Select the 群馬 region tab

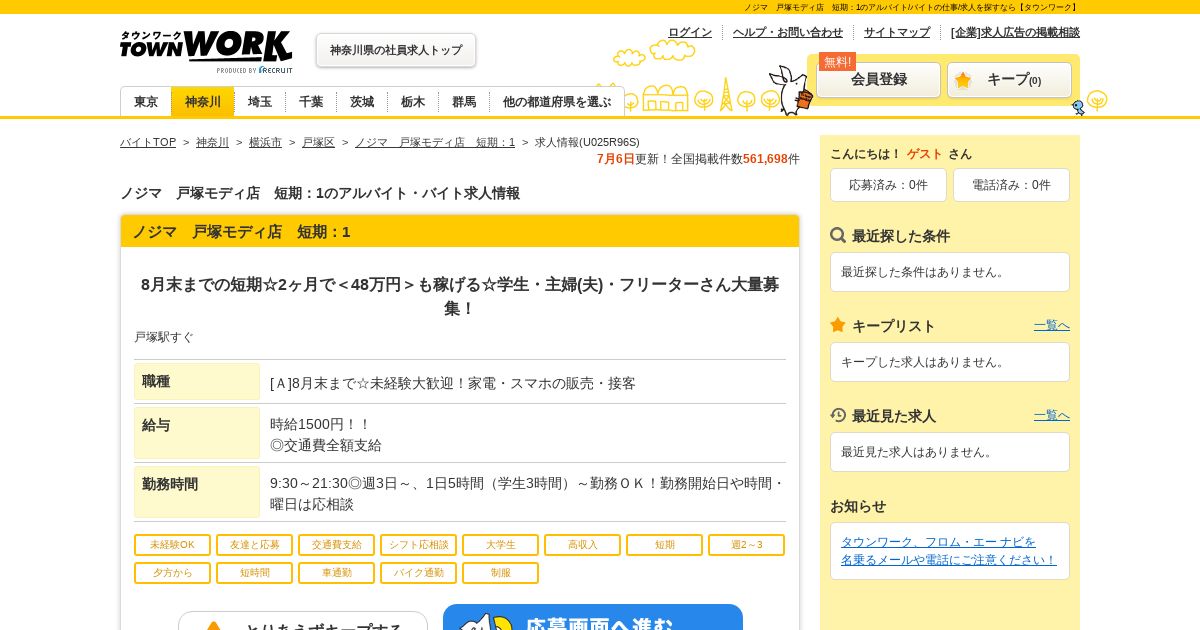(464, 102)
